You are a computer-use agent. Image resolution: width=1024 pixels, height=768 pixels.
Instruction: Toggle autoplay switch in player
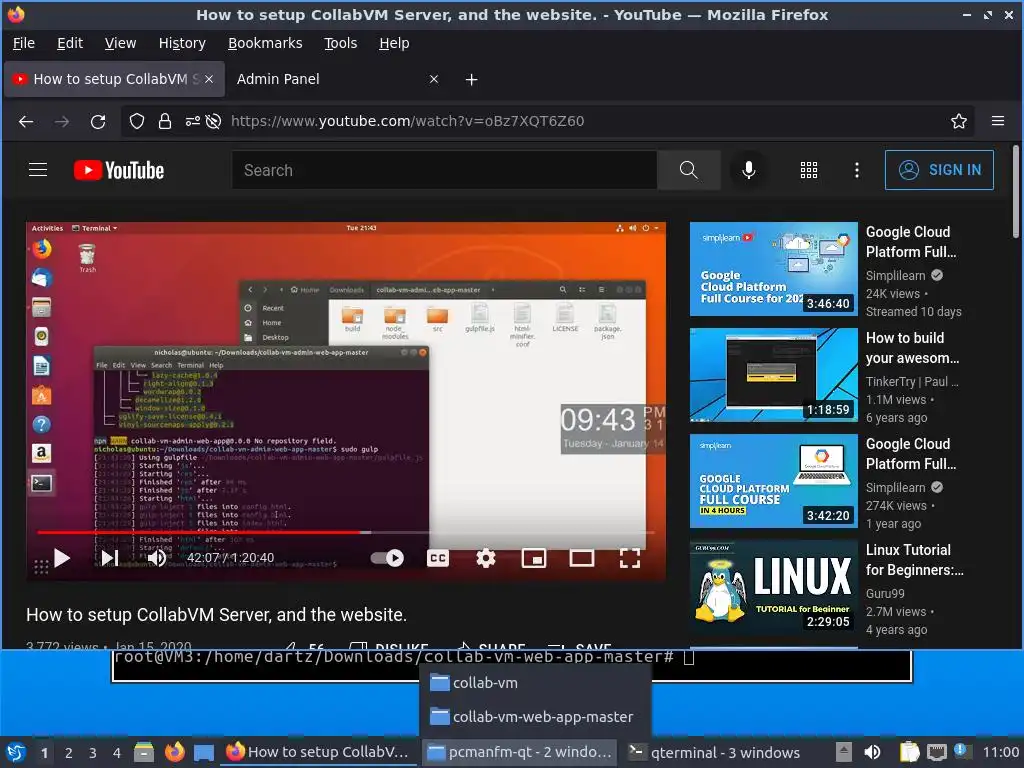(x=387, y=558)
